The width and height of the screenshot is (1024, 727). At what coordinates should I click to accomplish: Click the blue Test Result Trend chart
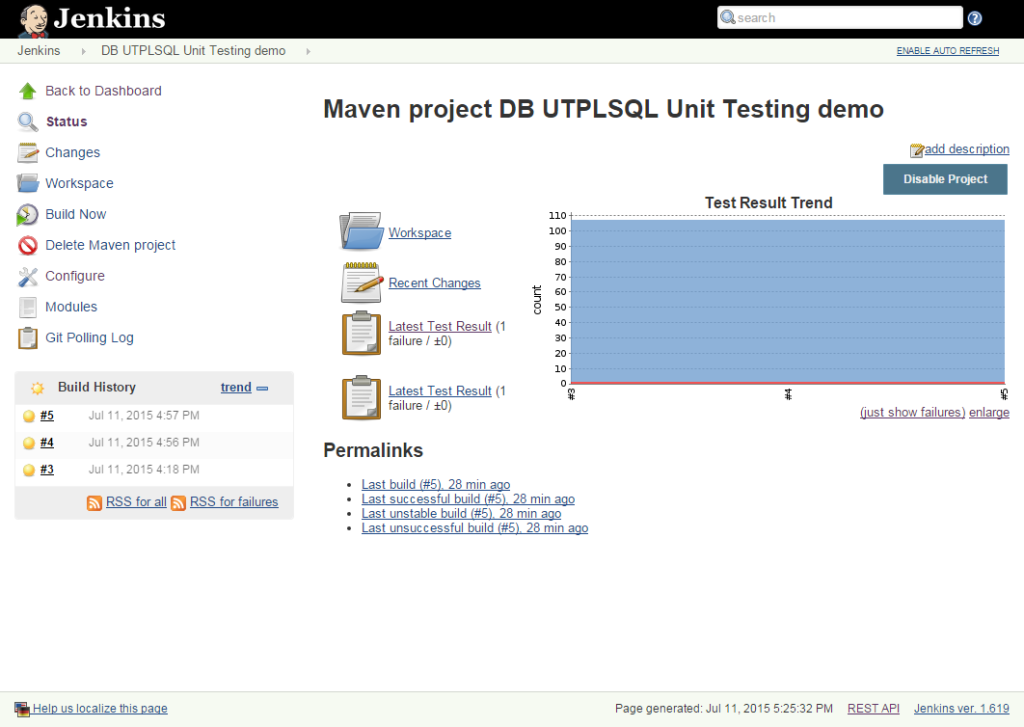tap(788, 301)
